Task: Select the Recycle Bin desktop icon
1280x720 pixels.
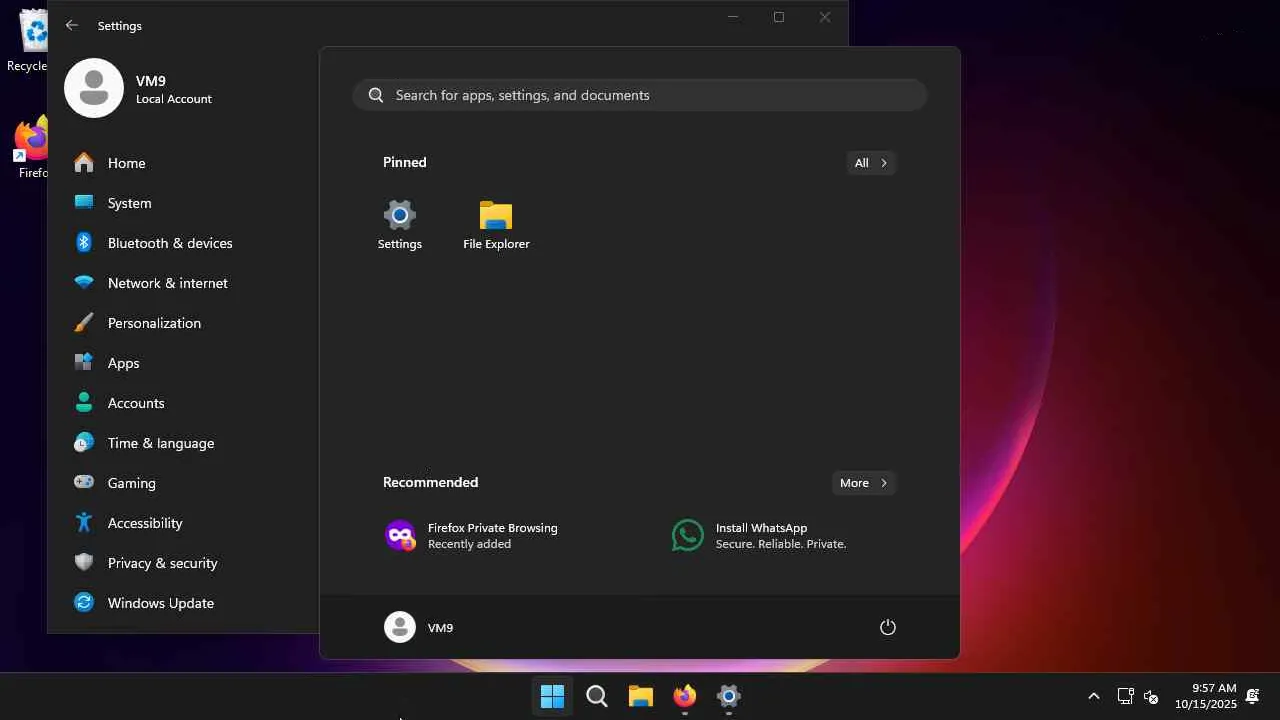Action: [x=27, y=42]
